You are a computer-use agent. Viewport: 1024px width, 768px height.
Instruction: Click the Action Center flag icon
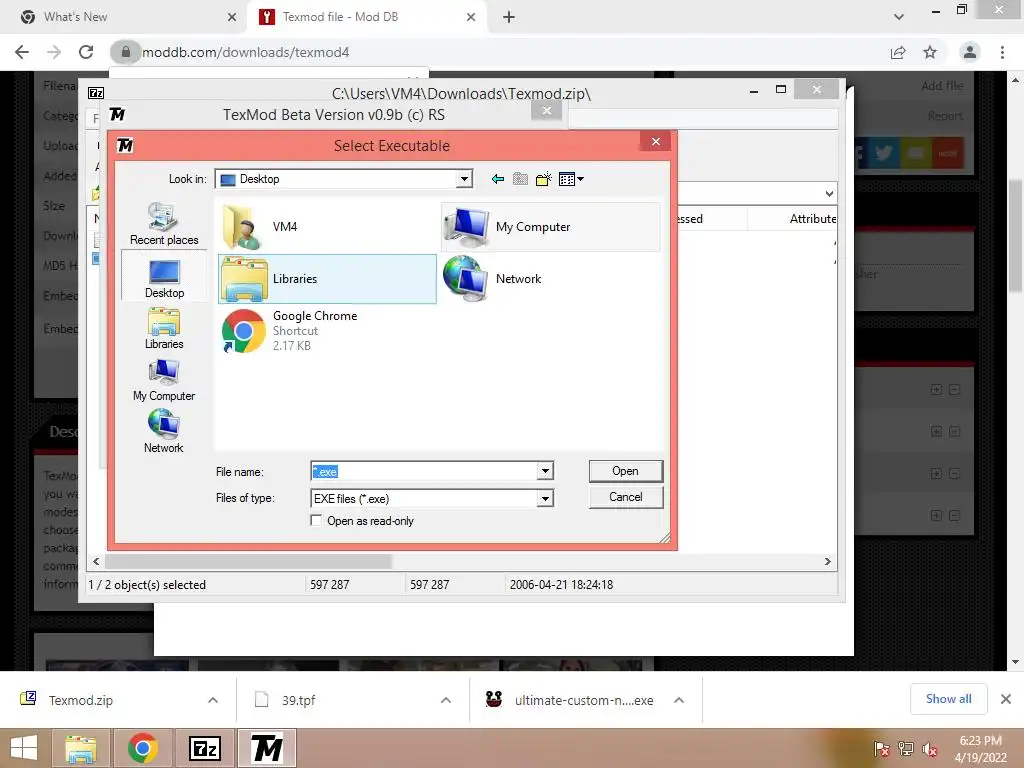point(881,749)
